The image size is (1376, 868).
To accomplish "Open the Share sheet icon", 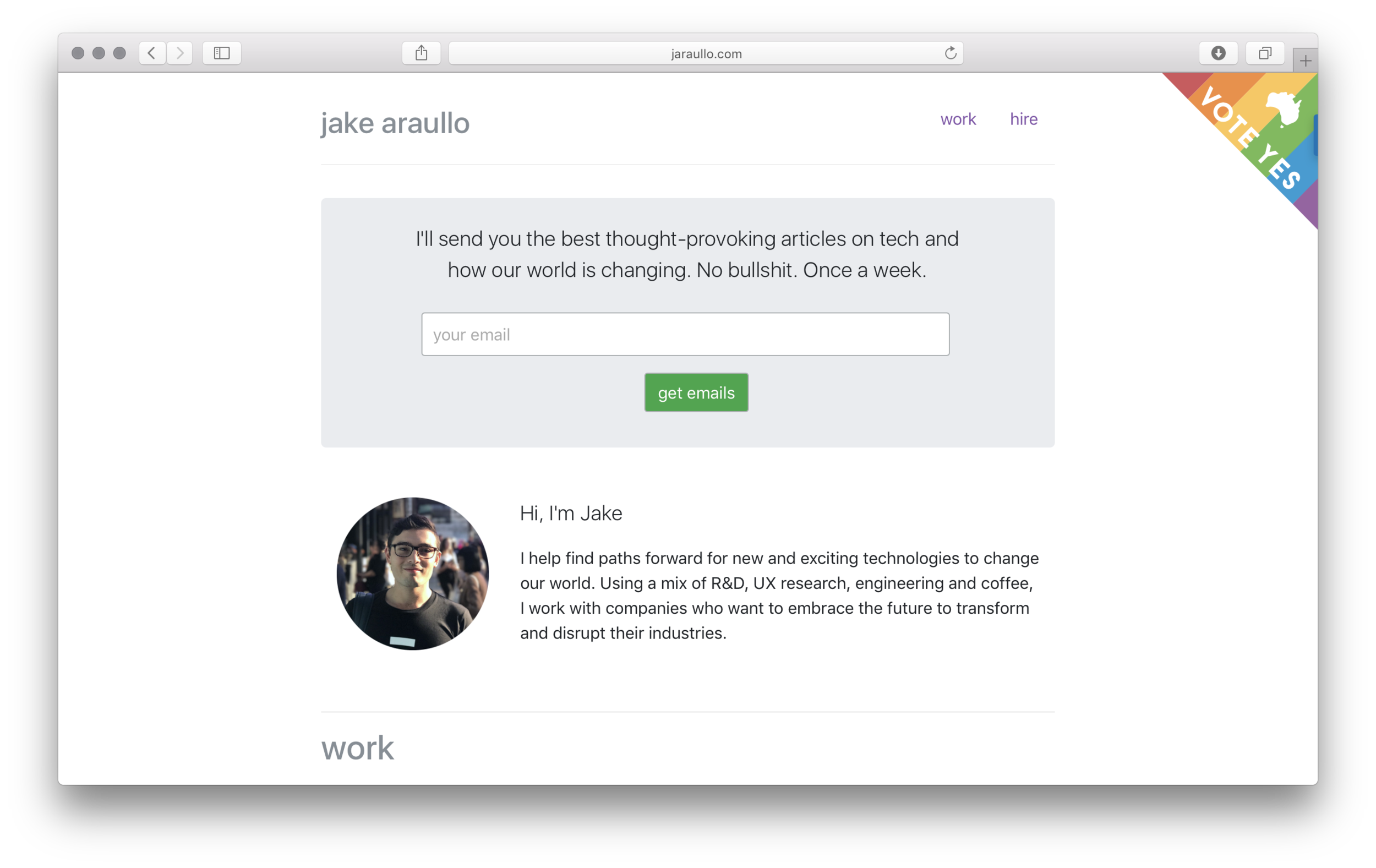I will [421, 53].
